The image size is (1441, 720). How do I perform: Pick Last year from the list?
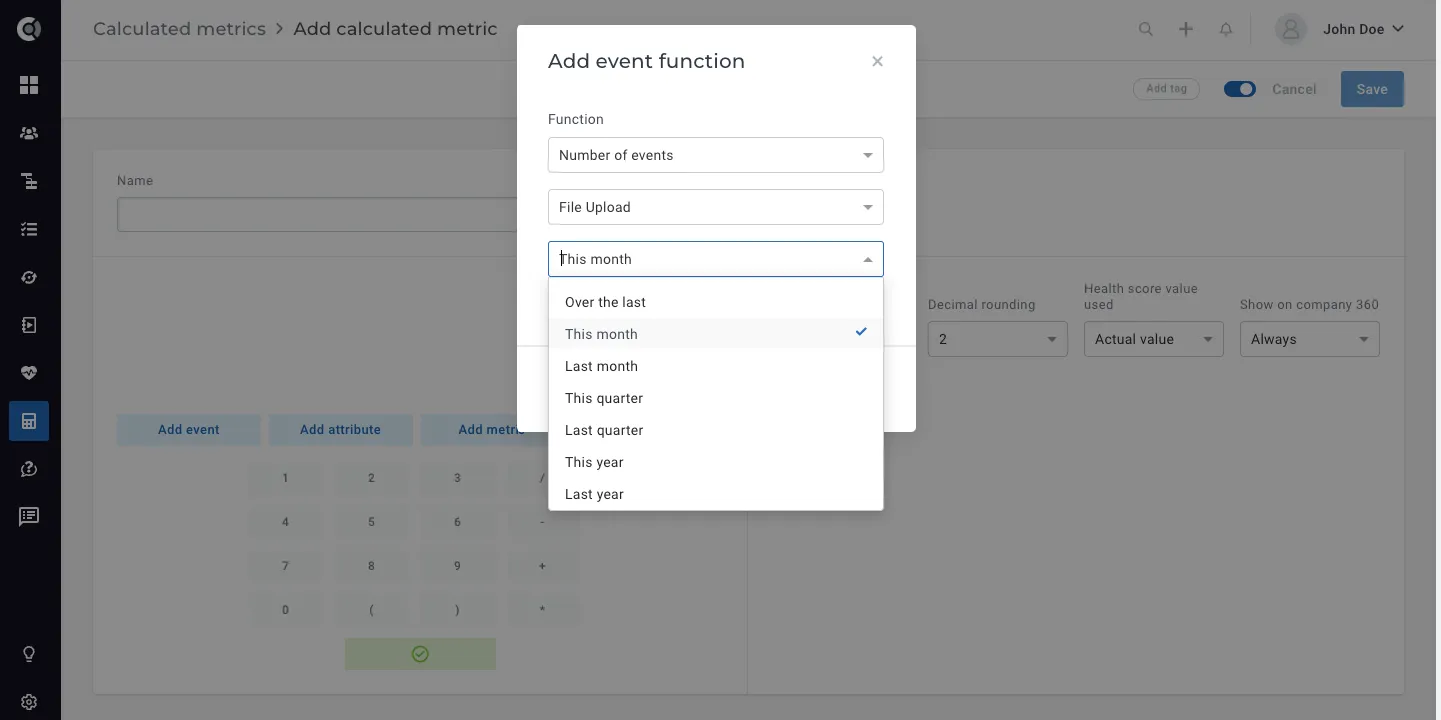[716, 494]
